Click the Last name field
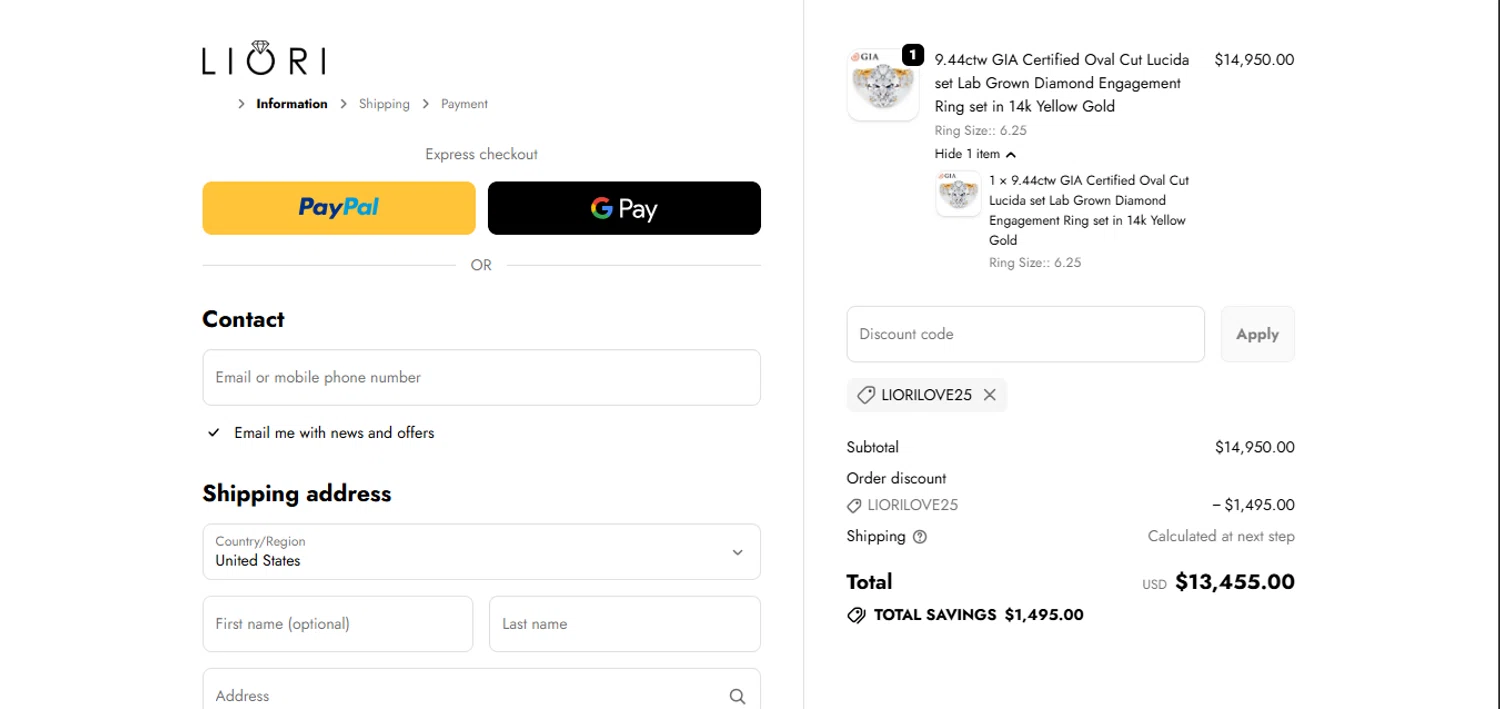 point(624,624)
